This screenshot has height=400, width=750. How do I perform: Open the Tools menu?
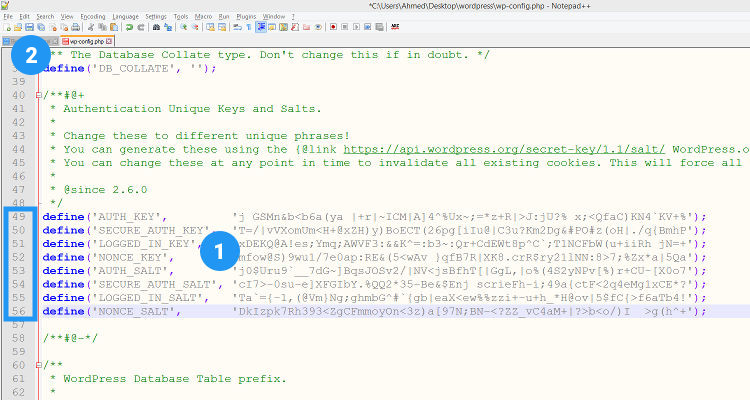pyautogui.click(x=181, y=17)
